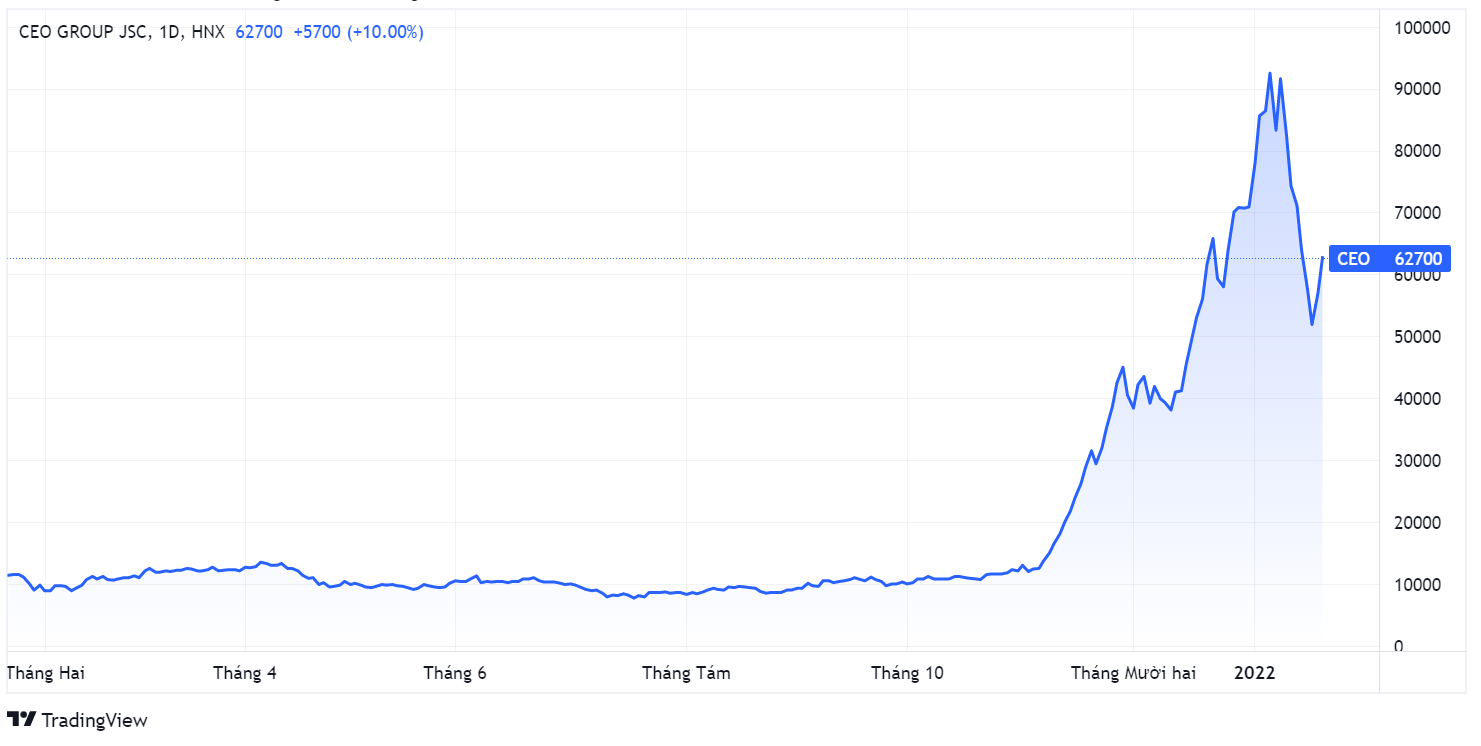Select Tháng Tám on the time axis
Image resolution: width=1481 pixels, height=746 pixels.
(x=686, y=673)
